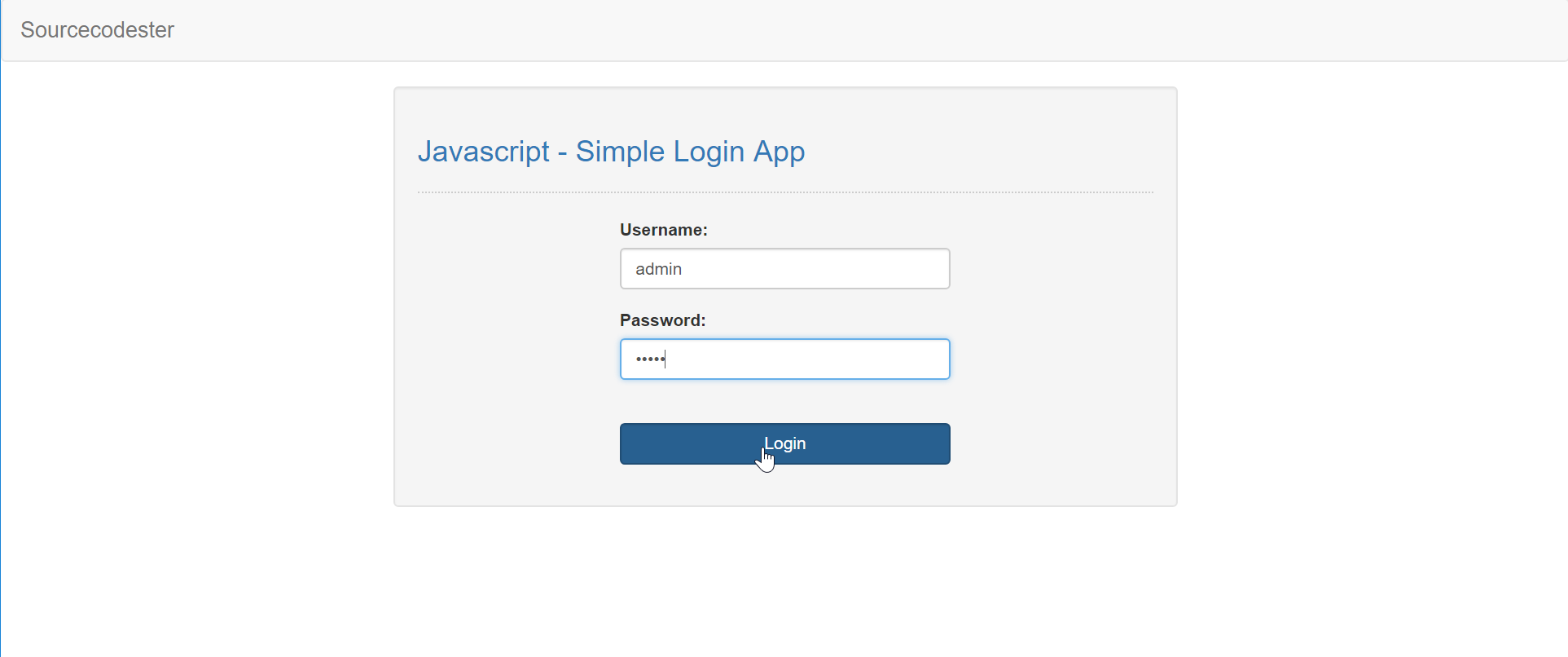Click the Password: label
Screen dimensions: 1568x657
click(662, 320)
